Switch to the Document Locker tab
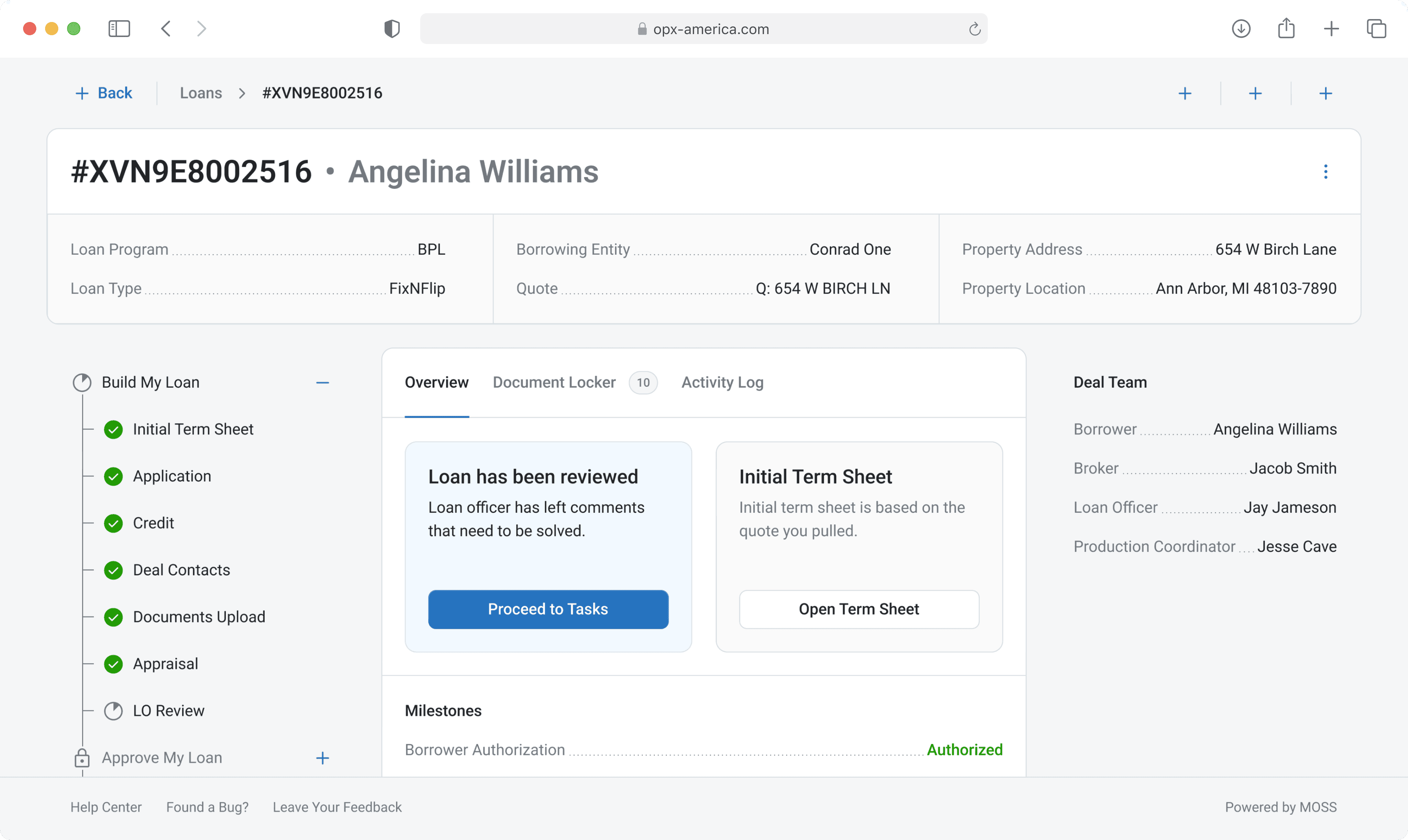Screen dimensions: 1408x840 point(554,383)
